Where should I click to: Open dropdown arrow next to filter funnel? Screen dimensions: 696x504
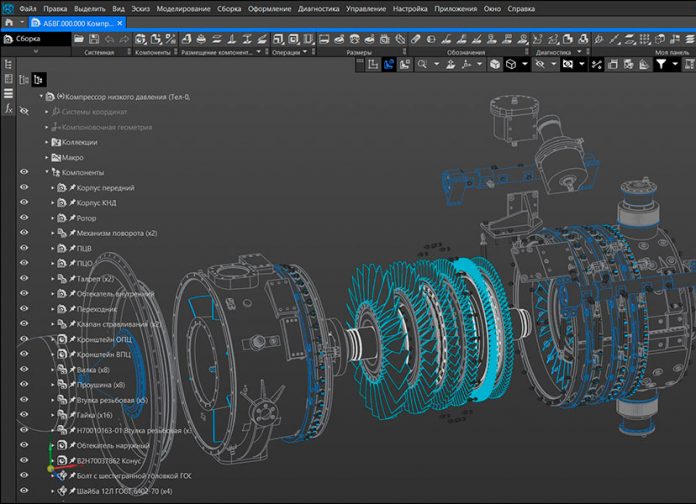pos(675,64)
